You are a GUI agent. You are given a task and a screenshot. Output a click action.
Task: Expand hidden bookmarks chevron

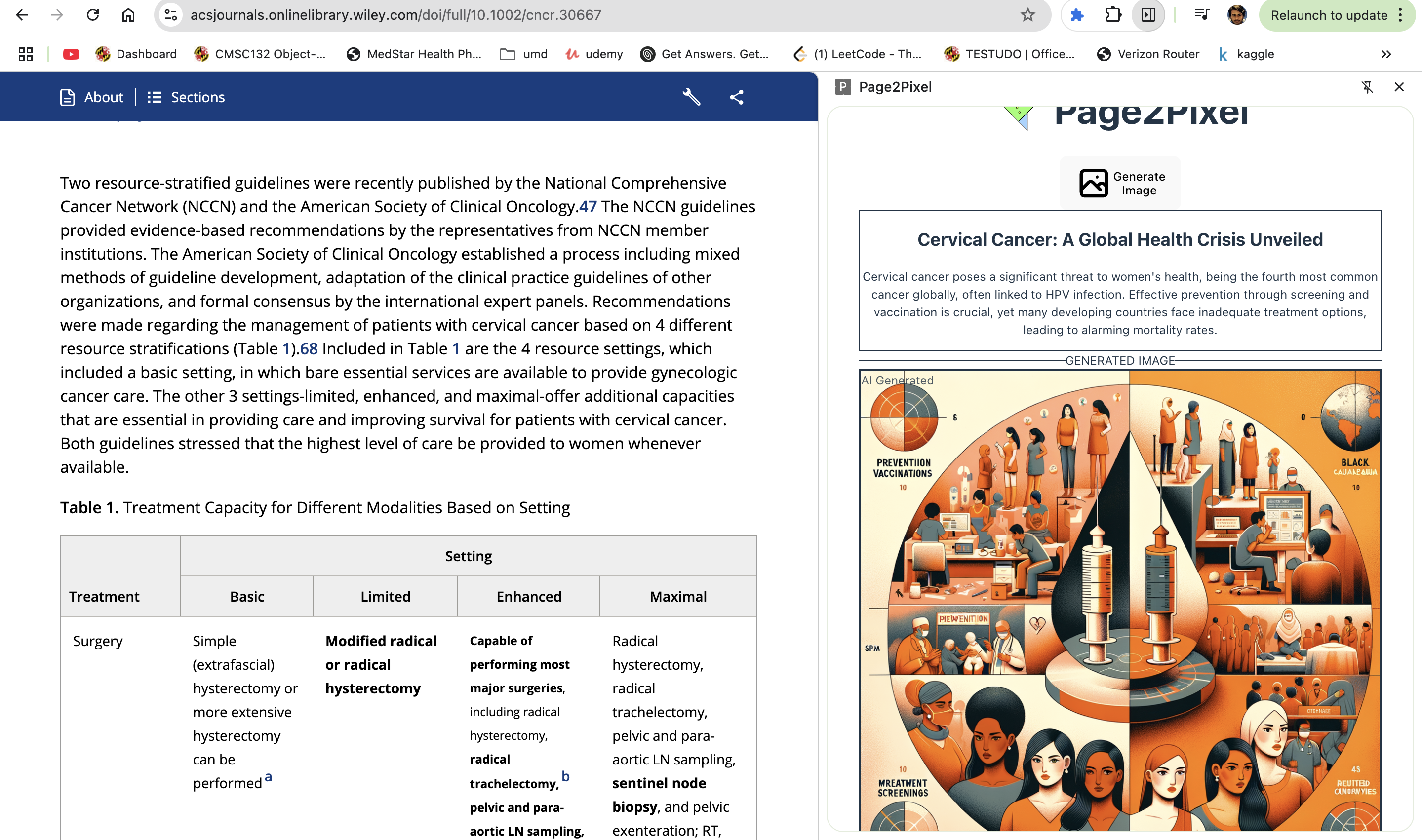tap(1386, 54)
